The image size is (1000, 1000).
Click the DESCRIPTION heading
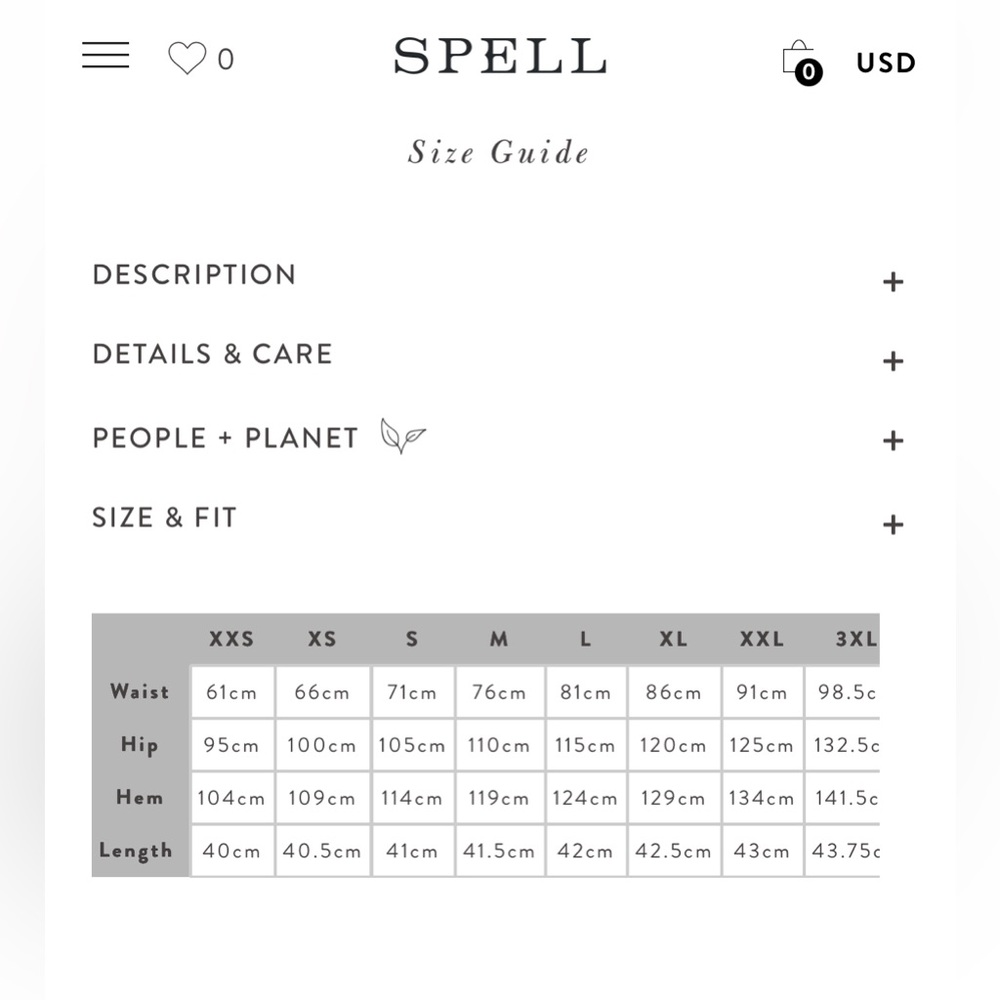click(194, 275)
